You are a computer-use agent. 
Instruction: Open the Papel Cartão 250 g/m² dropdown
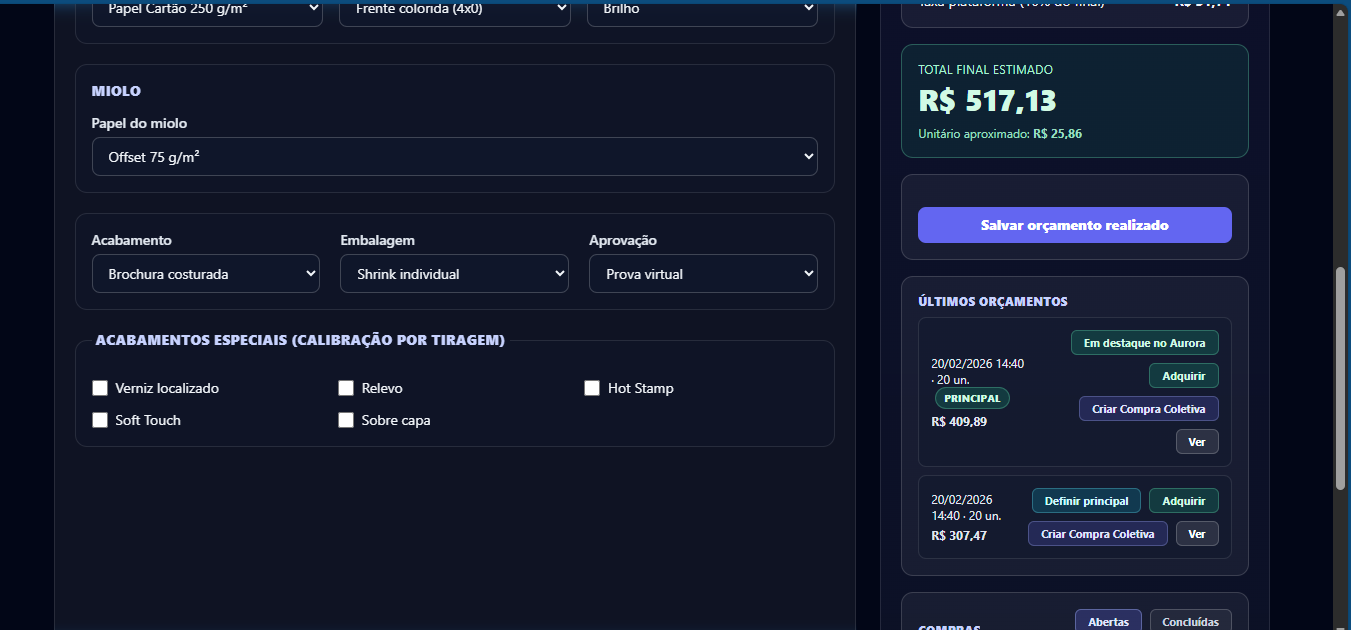(207, 10)
